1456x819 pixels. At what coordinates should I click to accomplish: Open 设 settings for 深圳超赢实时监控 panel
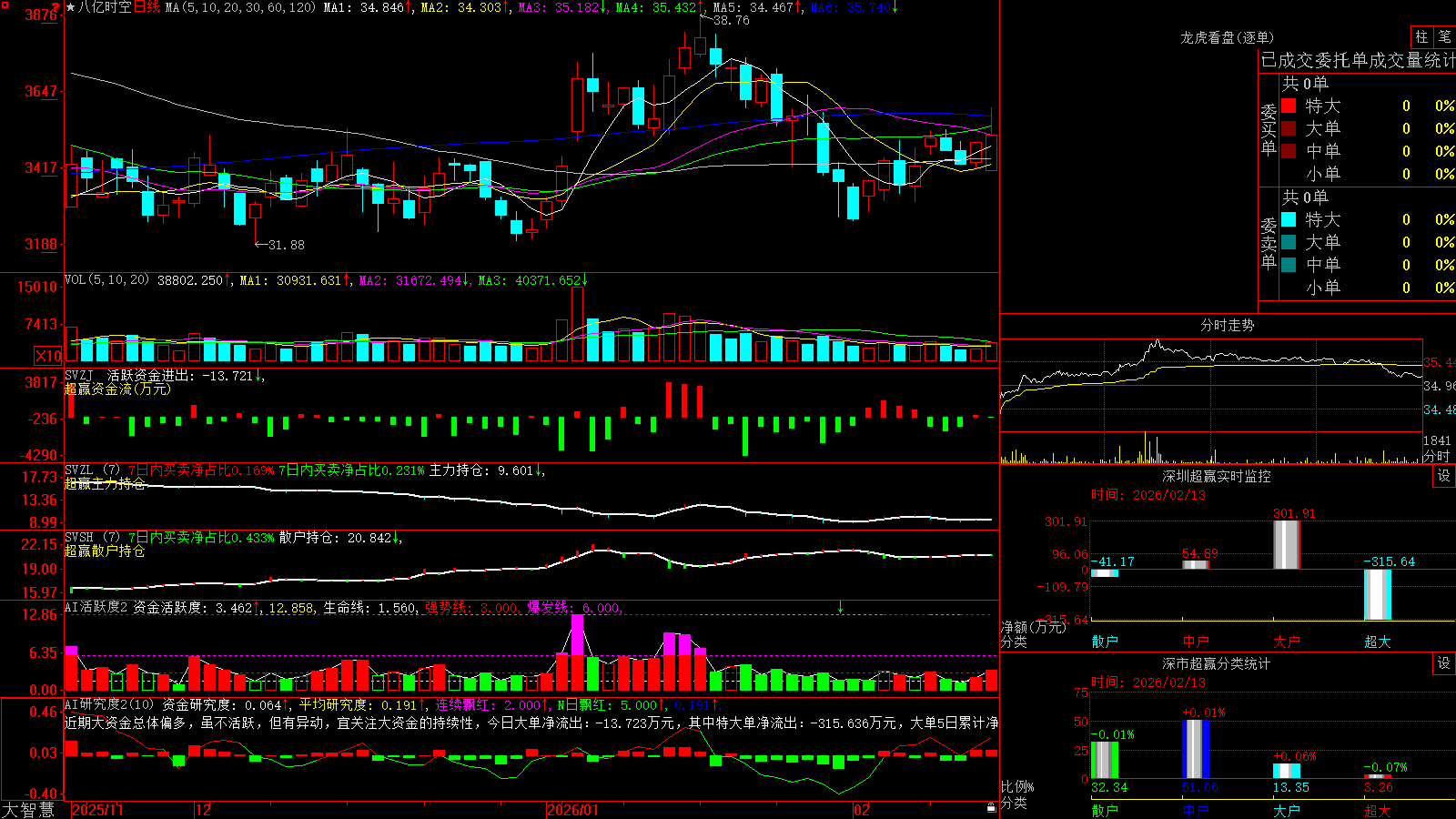click(x=1444, y=476)
